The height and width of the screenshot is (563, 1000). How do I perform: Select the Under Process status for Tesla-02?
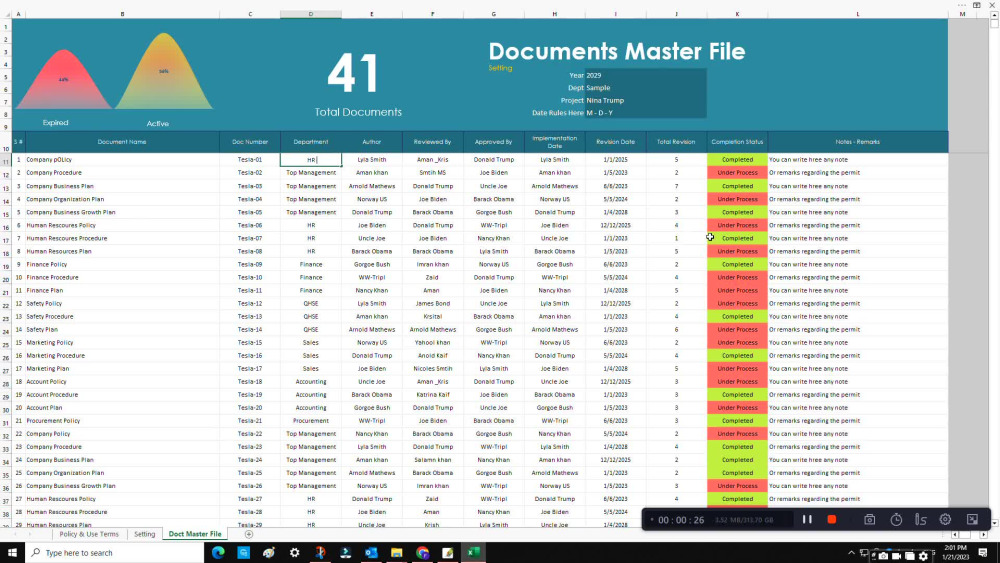[737, 173]
